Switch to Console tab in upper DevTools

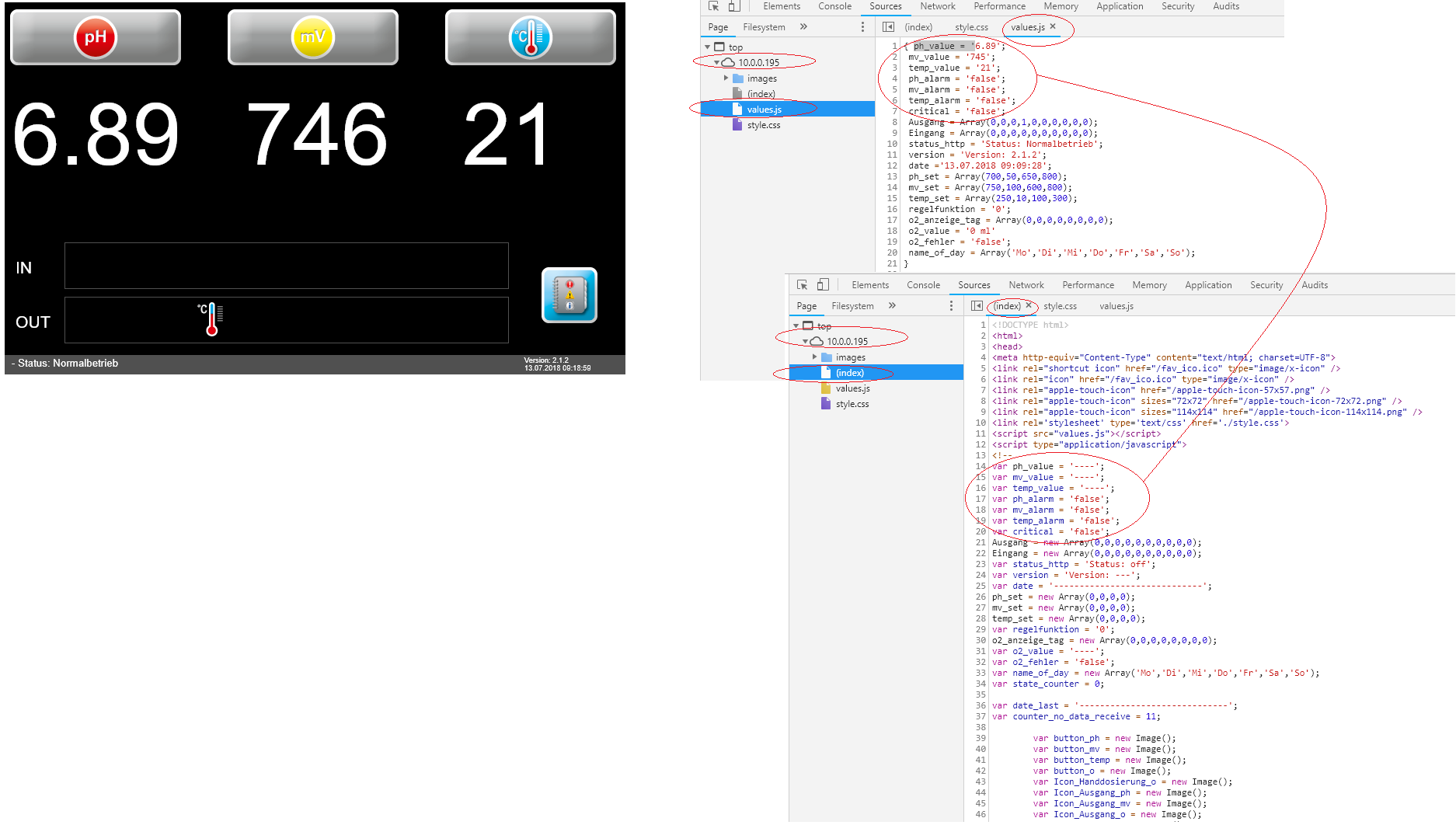(x=835, y=6)
